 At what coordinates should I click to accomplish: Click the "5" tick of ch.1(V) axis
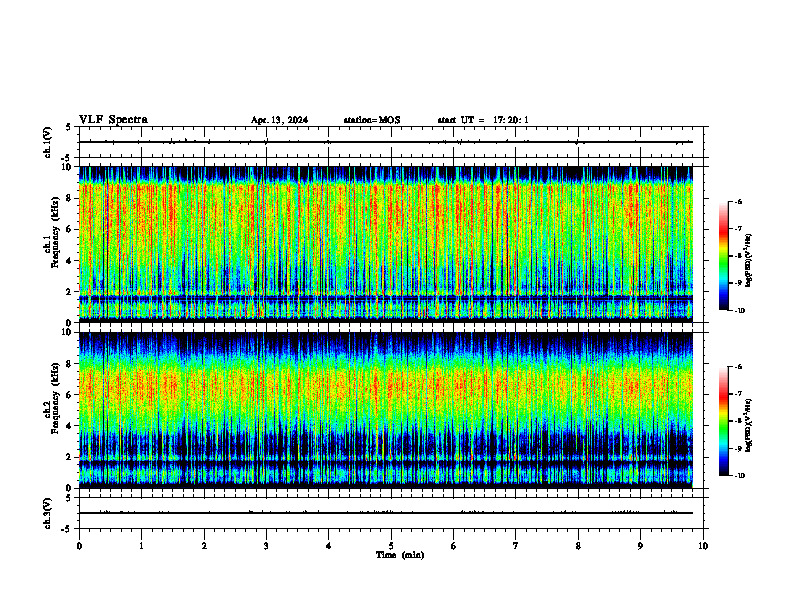tap(70, 127)
